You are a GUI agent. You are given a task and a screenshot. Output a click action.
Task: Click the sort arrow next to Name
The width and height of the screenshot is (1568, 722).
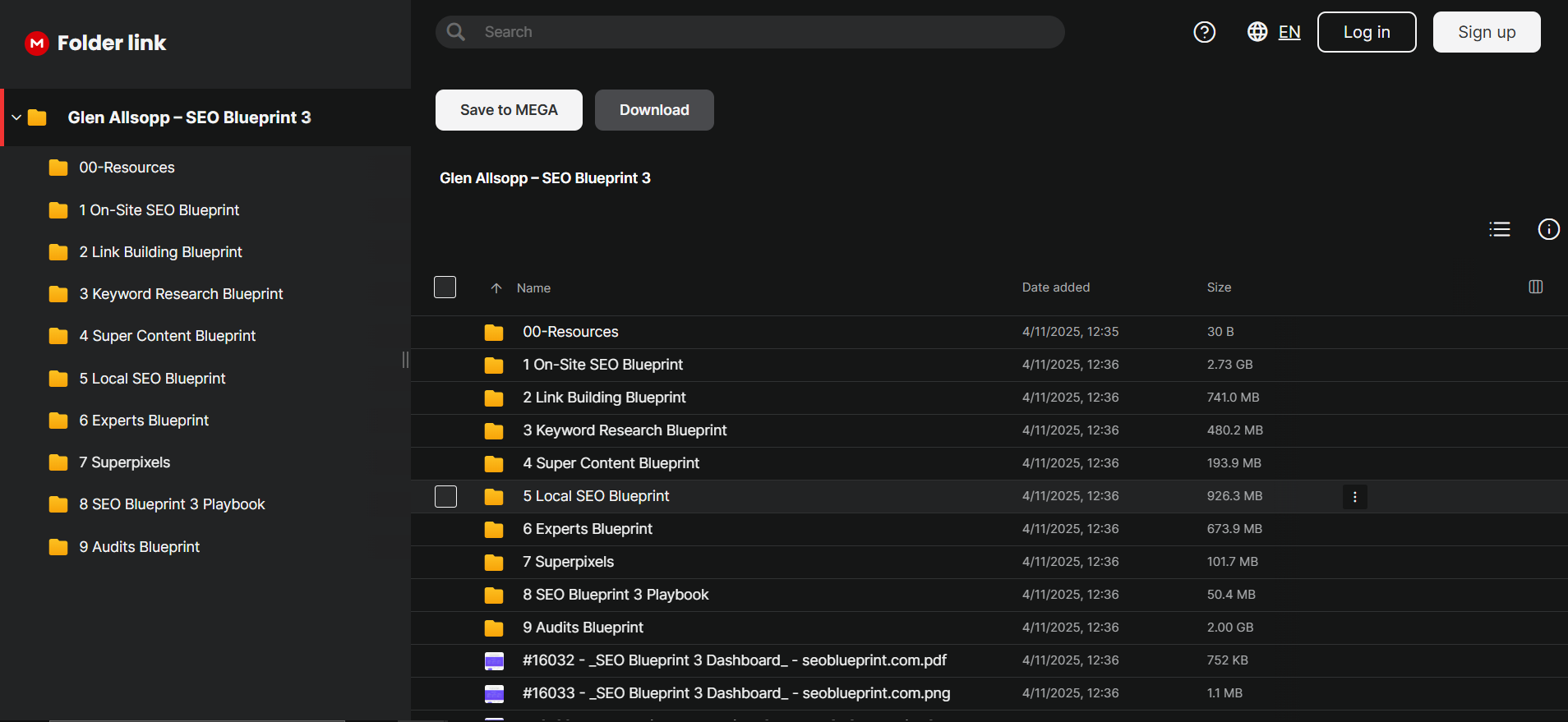tap(496, 288)
